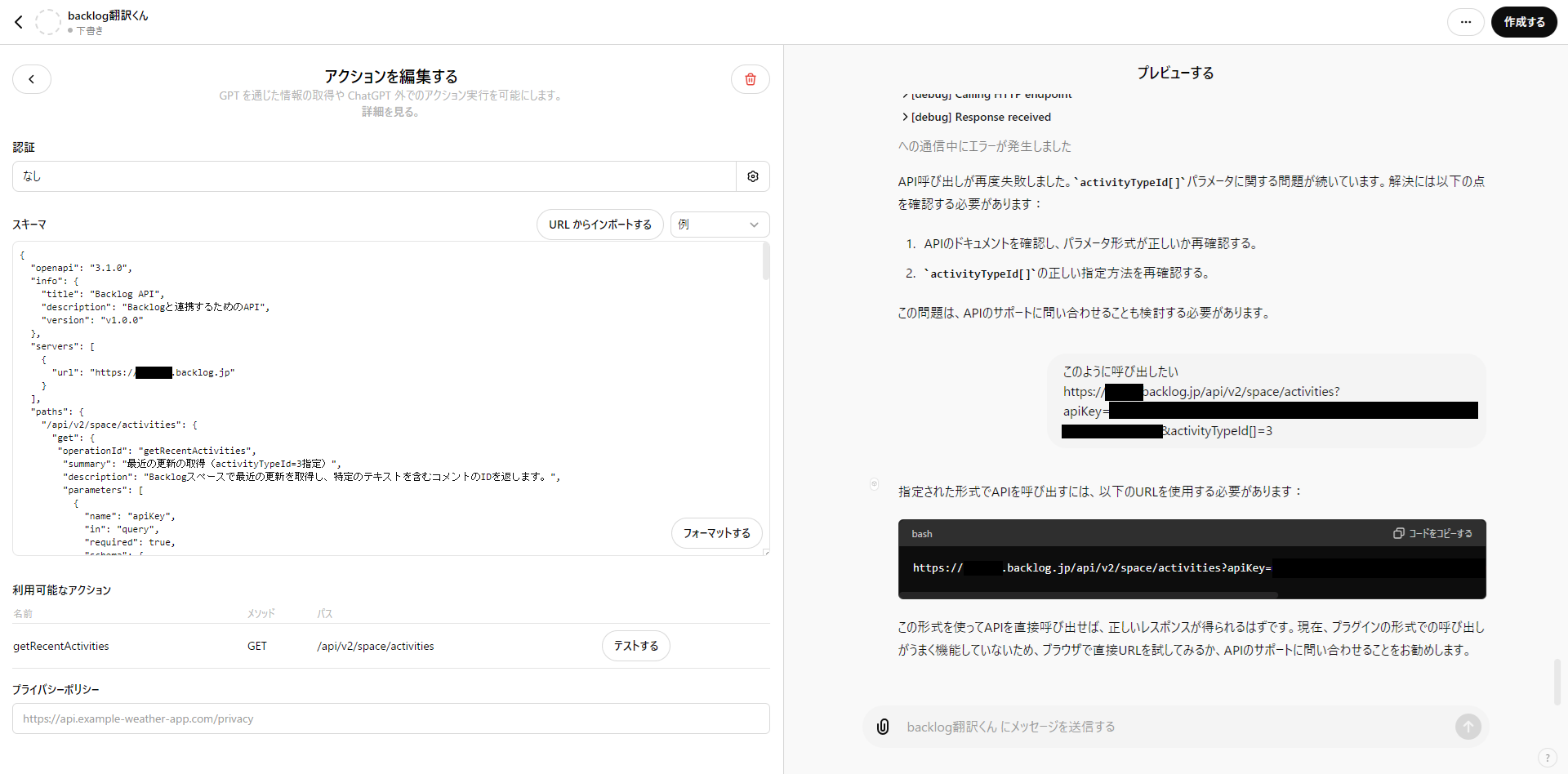Click the schema editor vertical scrollbar
Viewport: 1568px width, 774px height.
point(765,263)
